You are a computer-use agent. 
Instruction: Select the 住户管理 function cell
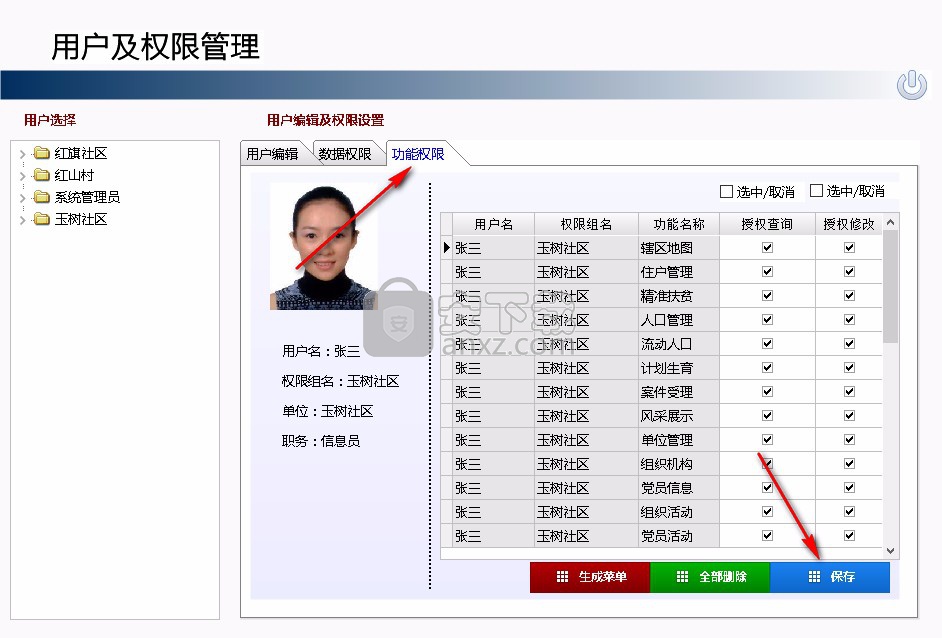tap(678, 272)
